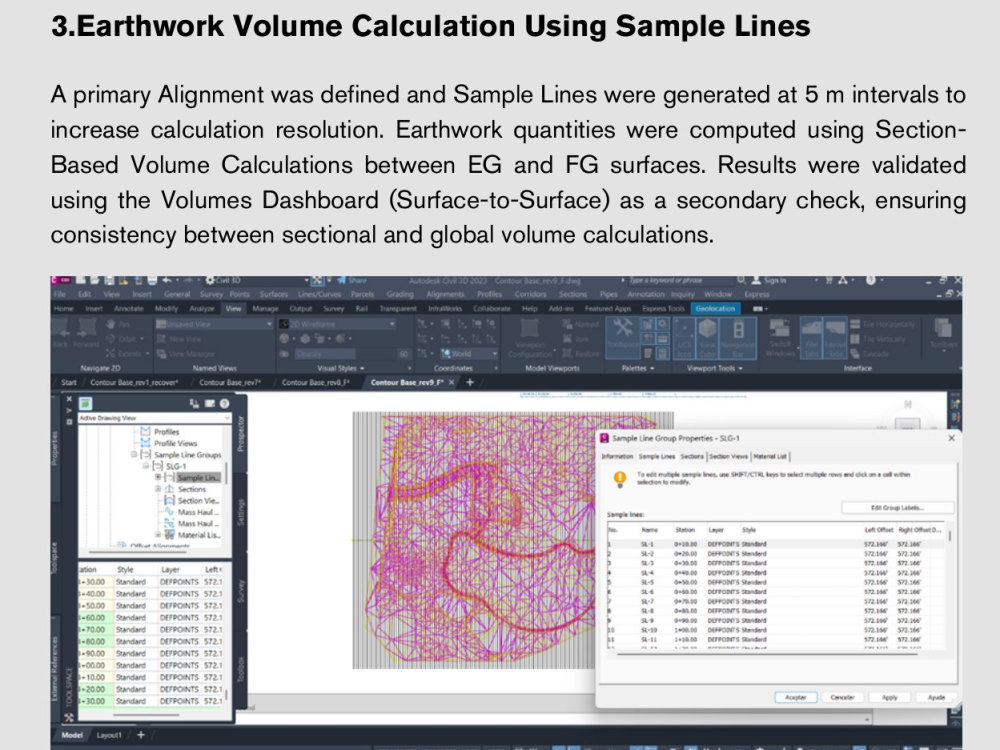The image size is (1000, 750).
Task: Switch to the Contour Base_rev7 drawing tab
Action: click(230, 383)
